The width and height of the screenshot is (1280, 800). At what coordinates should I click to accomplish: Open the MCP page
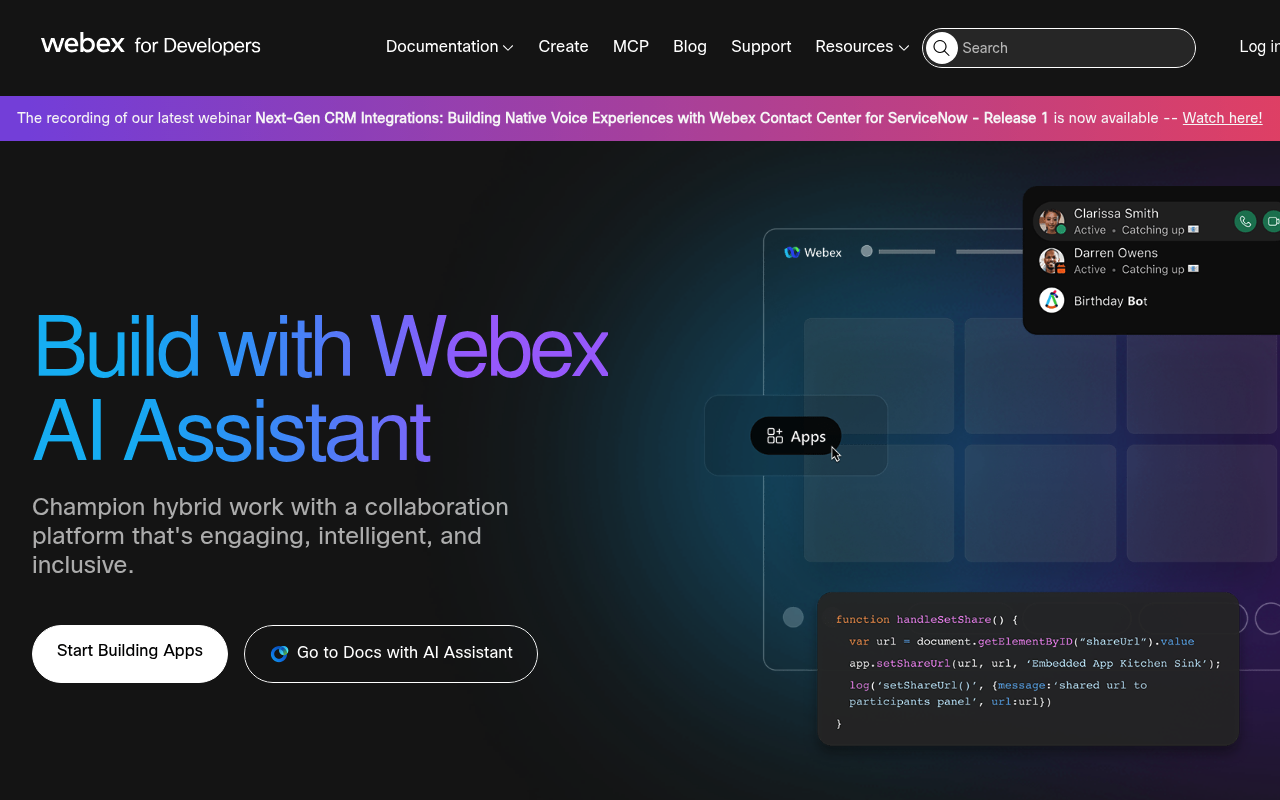631,47
